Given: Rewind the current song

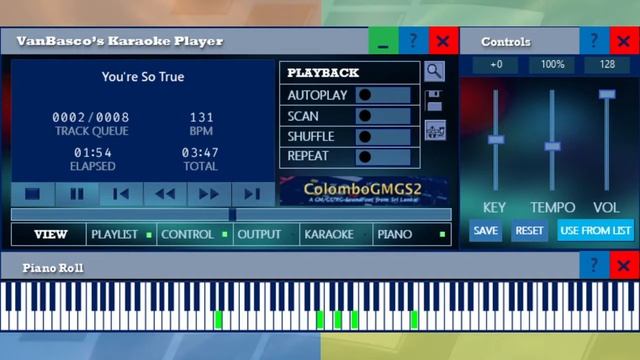Looking at the screenshot, I should point(165,193).
